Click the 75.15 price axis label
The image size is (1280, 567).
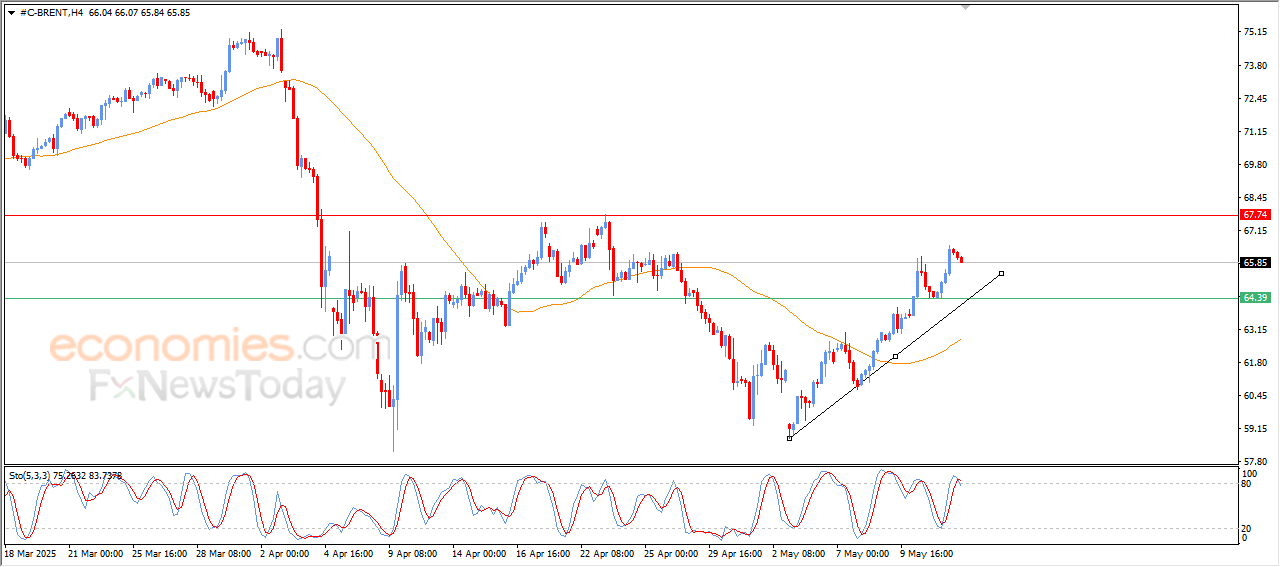pyautogui.click(x=1254, y=32)
